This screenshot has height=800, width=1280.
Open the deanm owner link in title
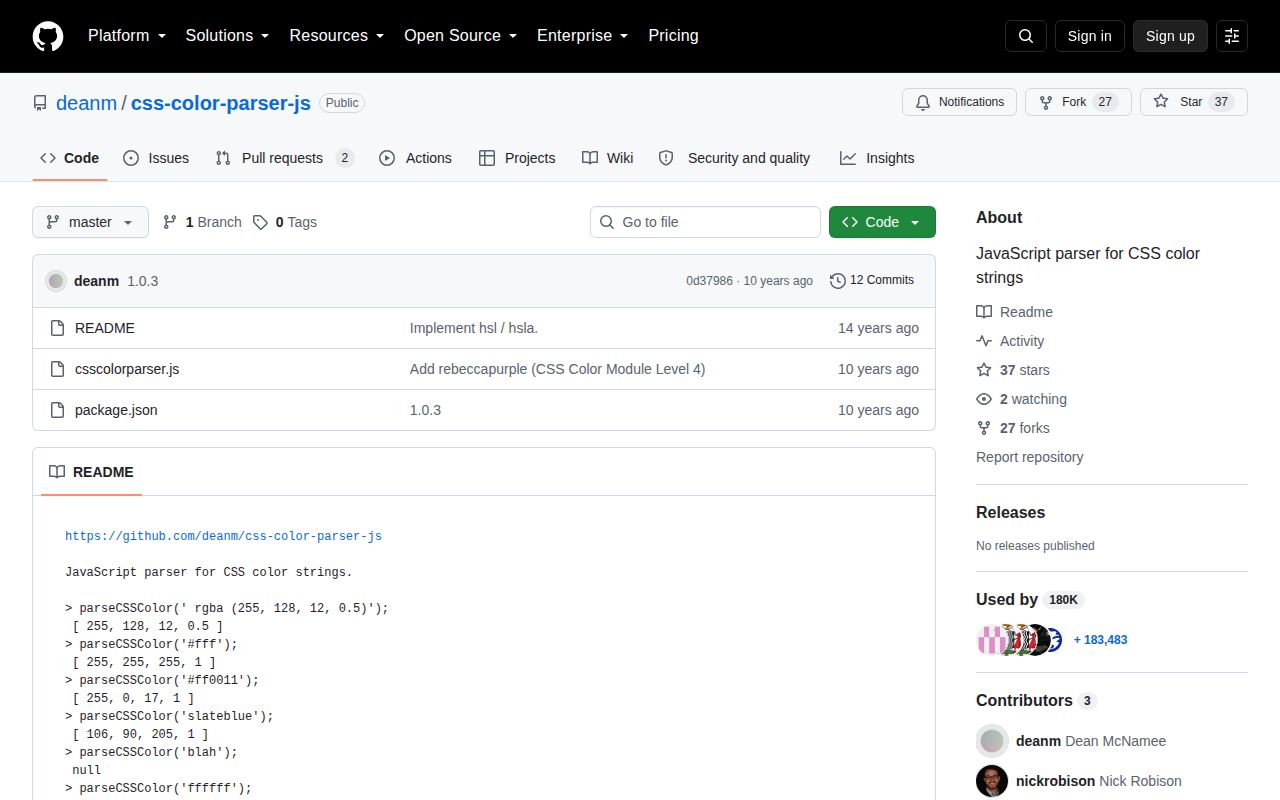click(x=87, y=103)
